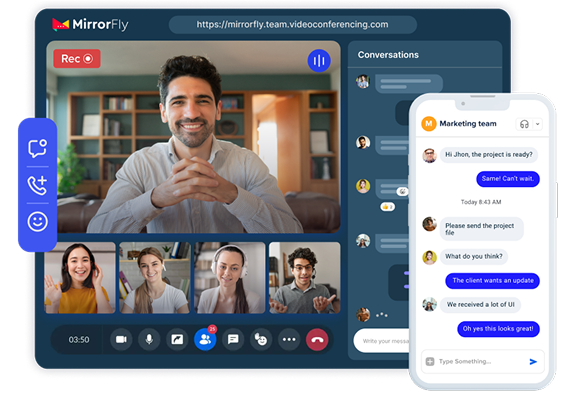Open more options three dots menu
Image resolution: width=575 pixels, height=393 pixels.
(289, 339)
